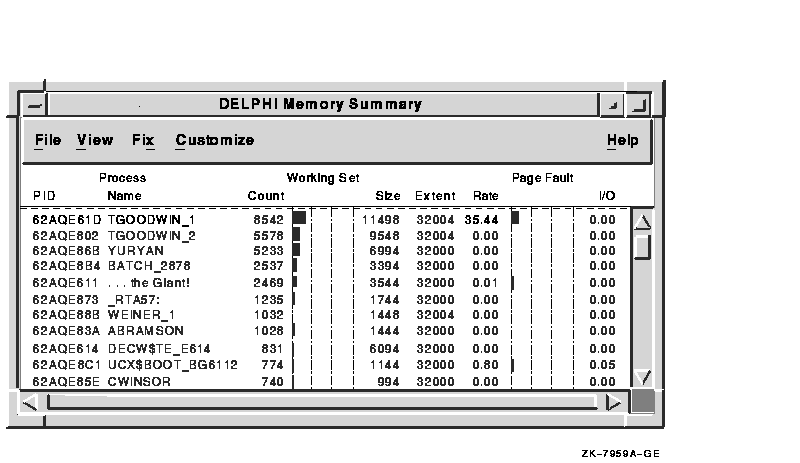Image resolution: width=800 pixels, height=463 pixels.
Task: Open the Help menu
Action: tap(622, 140)
